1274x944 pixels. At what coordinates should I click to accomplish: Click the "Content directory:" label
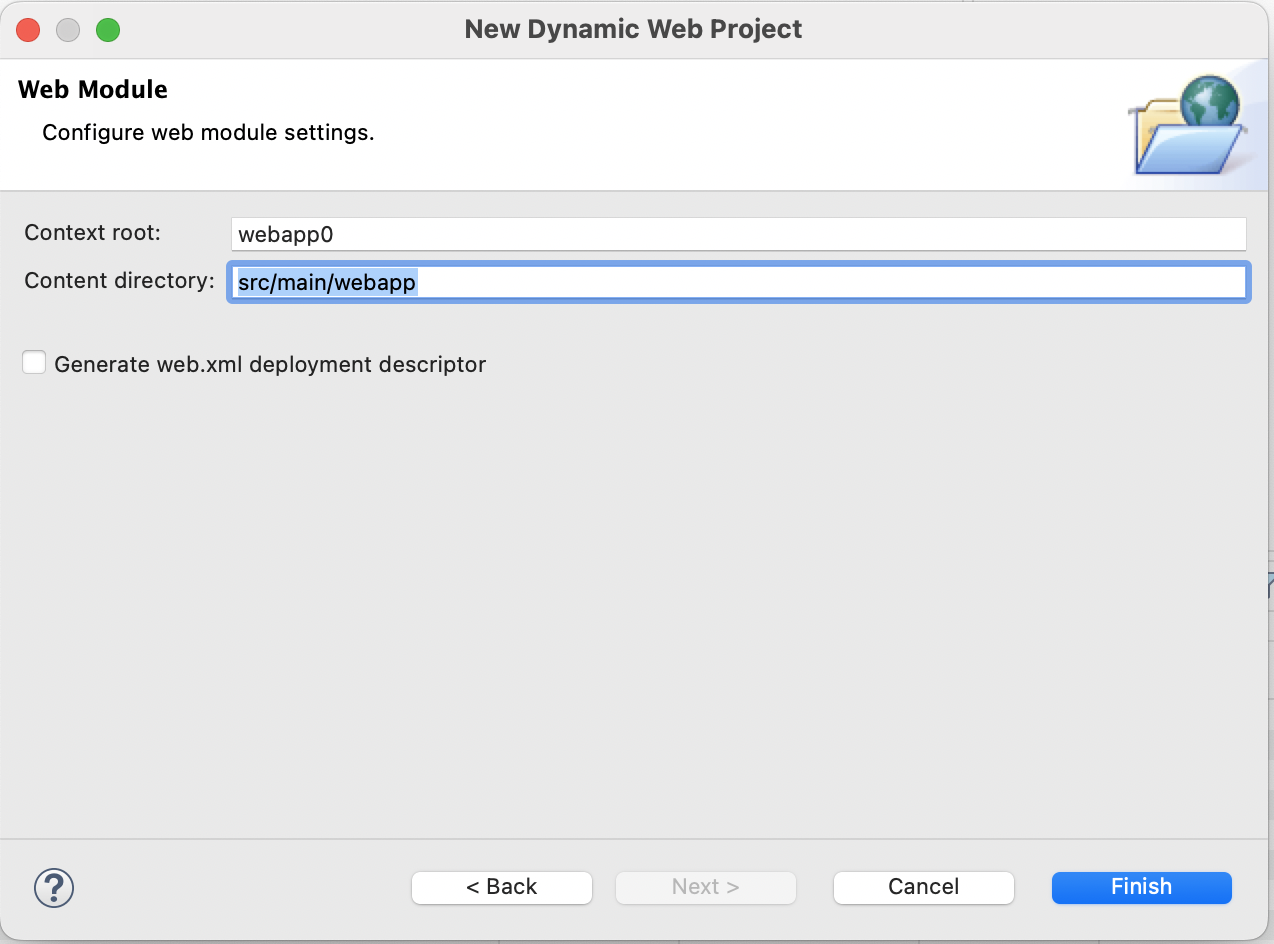click(119, 280)
